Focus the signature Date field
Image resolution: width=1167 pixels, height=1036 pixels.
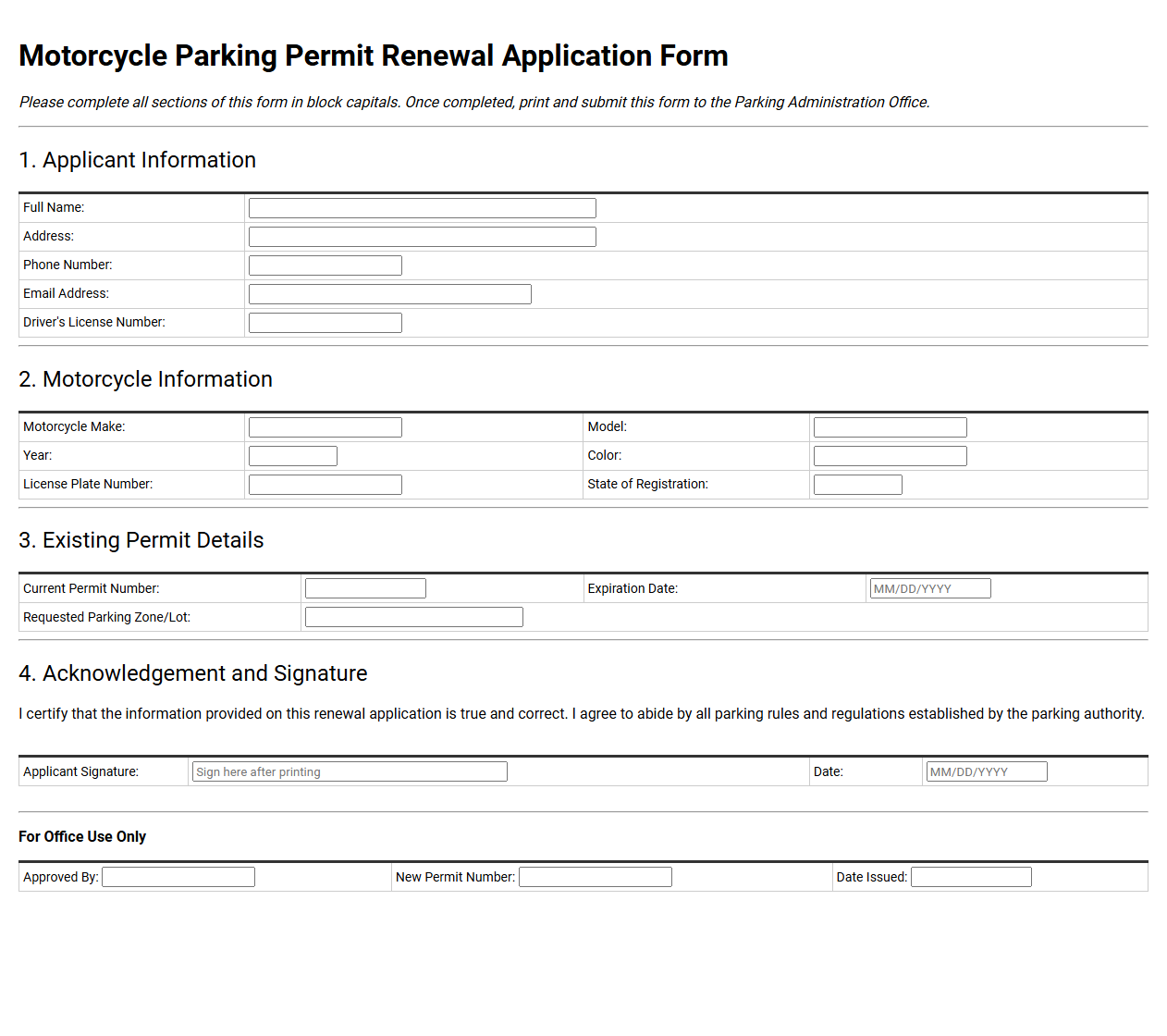(987, 771)
